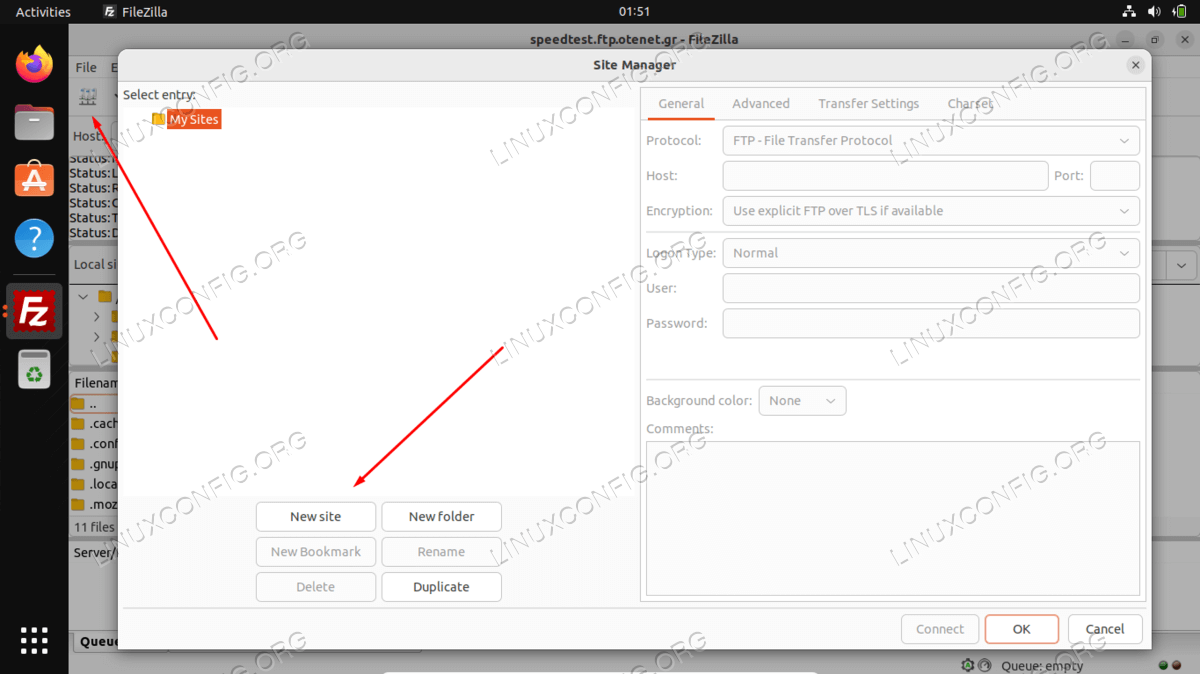Screen dimensions: 1200x674
Task: Launch Firefox from the Ubuntu dock
Action: [35, 66]
